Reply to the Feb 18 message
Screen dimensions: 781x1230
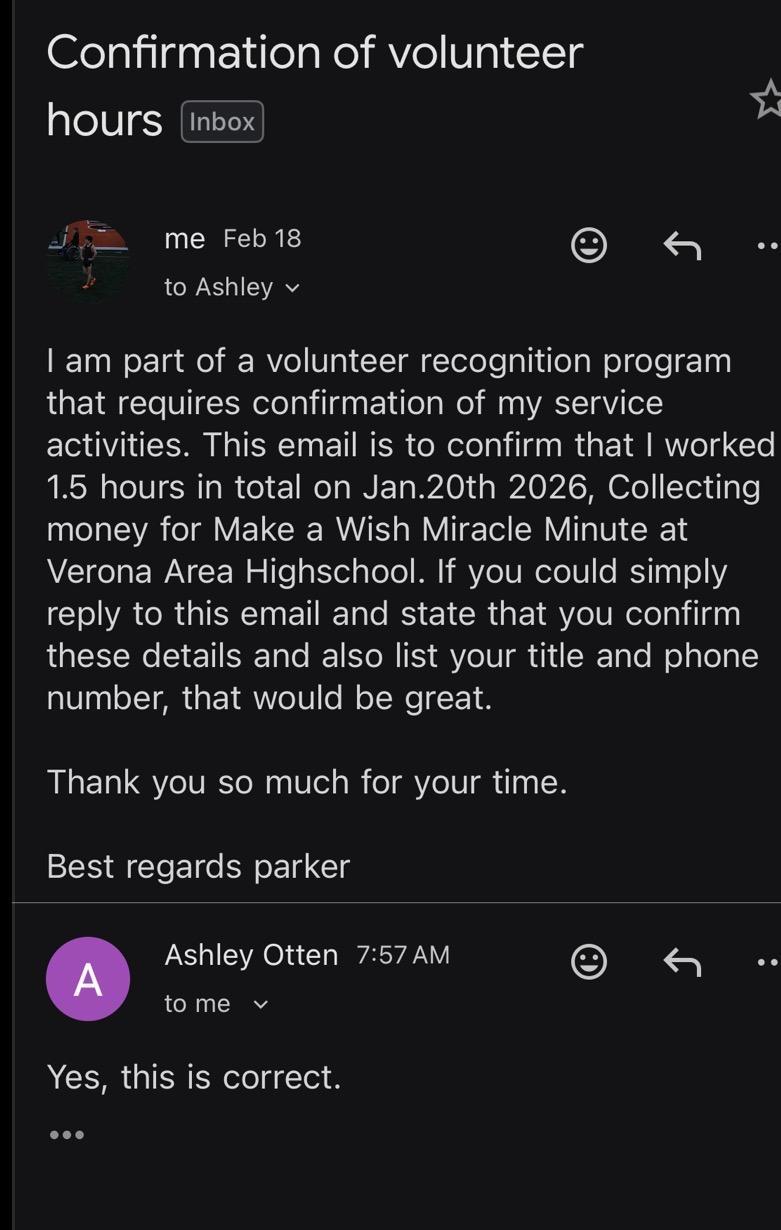(x=682, y=245)
